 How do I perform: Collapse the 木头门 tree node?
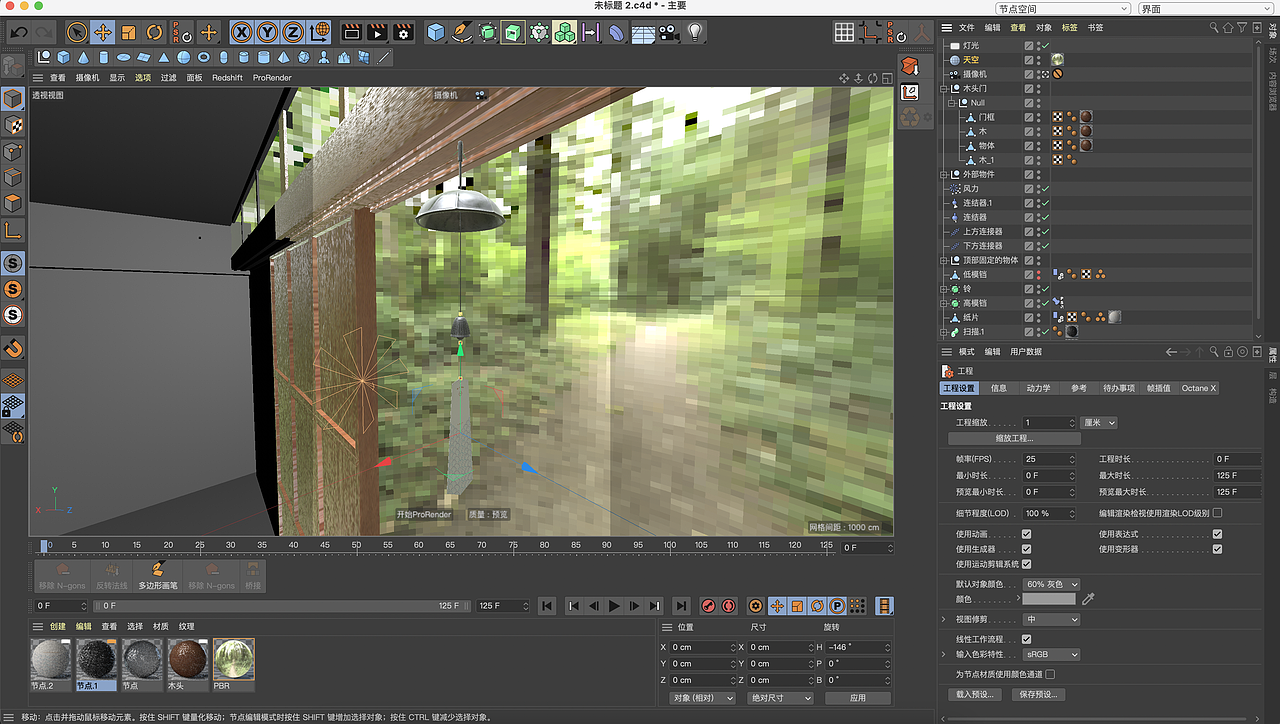[x=943, y=89]
